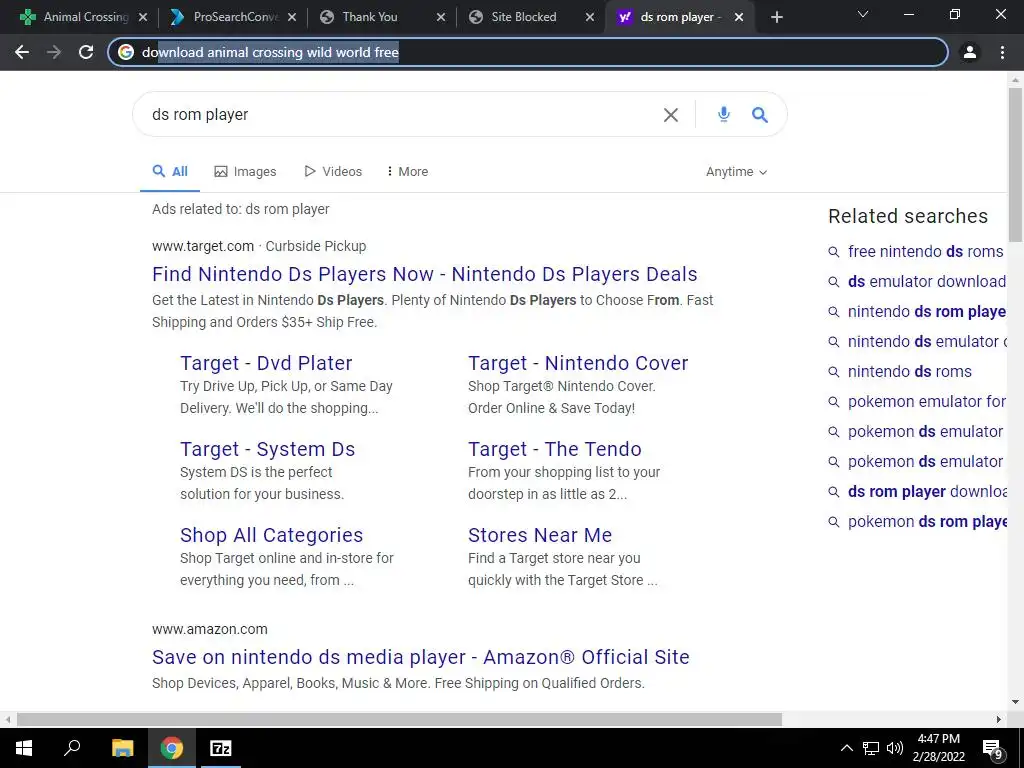Open network status tray icon
1024x768 pixels.
(x=871, y=748)
